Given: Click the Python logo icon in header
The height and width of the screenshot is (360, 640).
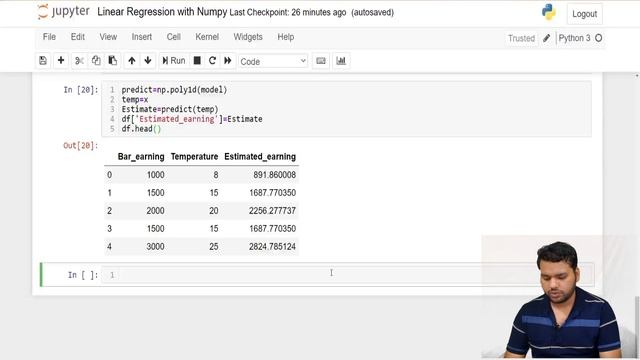Looking at the screenshot, I should (549, 12).
